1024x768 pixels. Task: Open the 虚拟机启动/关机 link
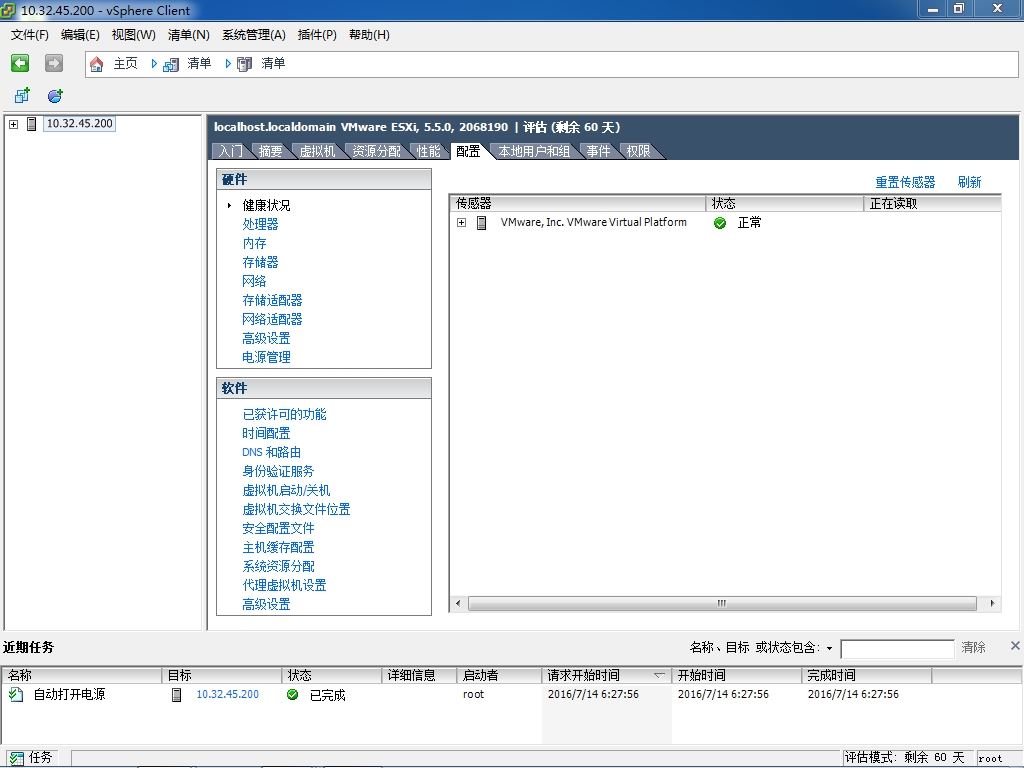tap(286, 490)
